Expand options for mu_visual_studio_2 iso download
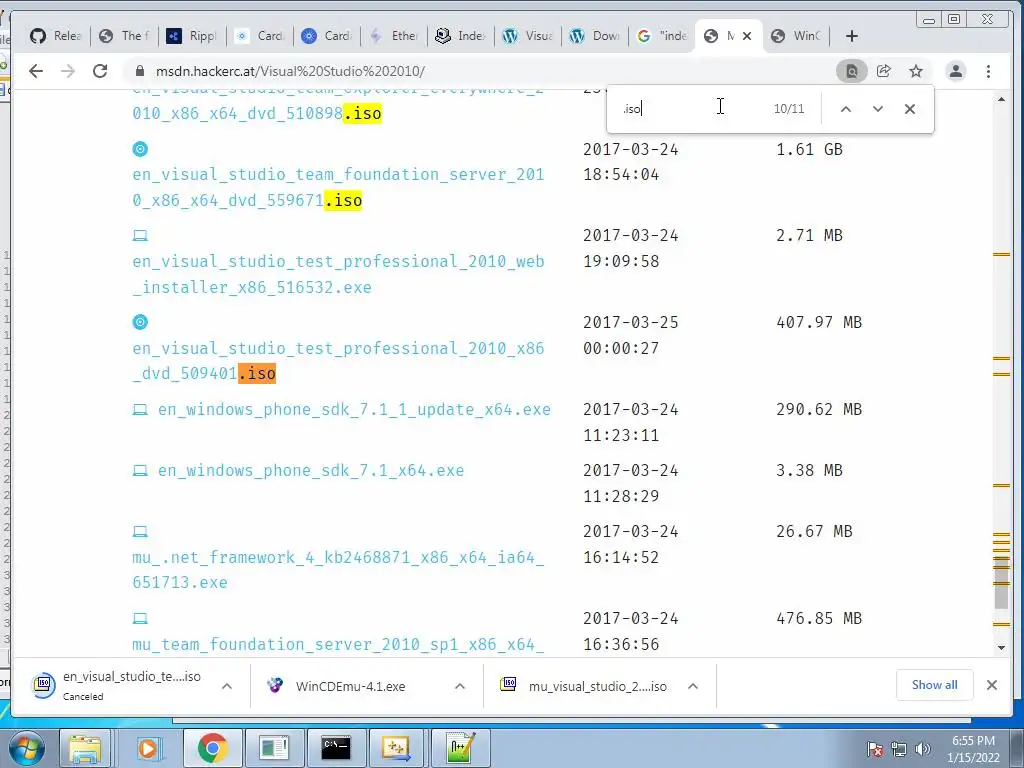This screenshot has height=768, width=1024. [x=693, y=686]
